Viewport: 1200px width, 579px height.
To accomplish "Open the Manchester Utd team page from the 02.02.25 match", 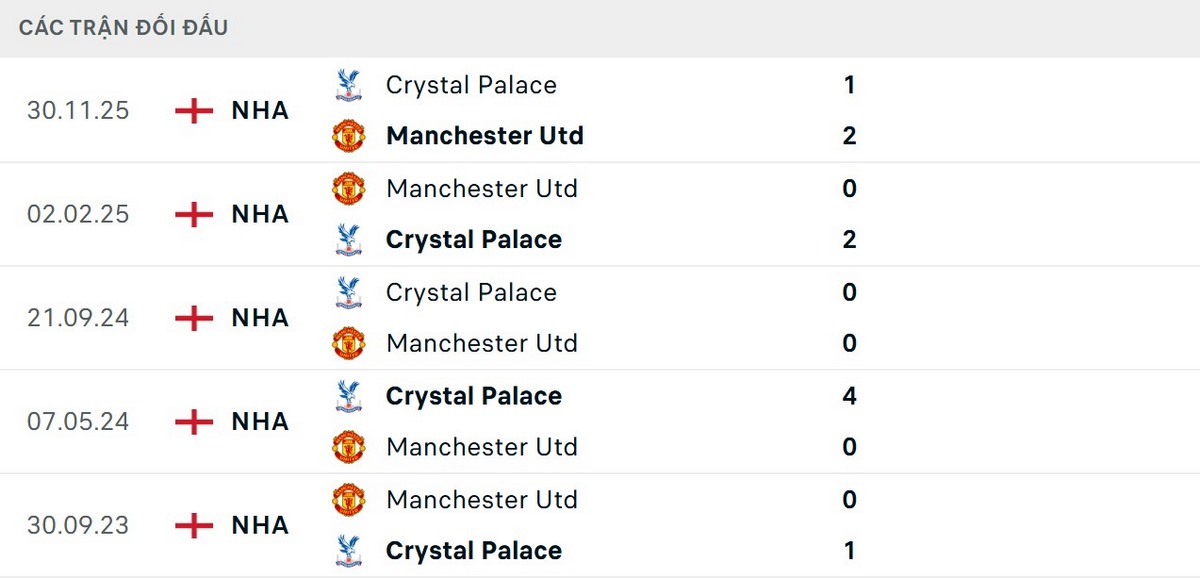I will (482, 188).
